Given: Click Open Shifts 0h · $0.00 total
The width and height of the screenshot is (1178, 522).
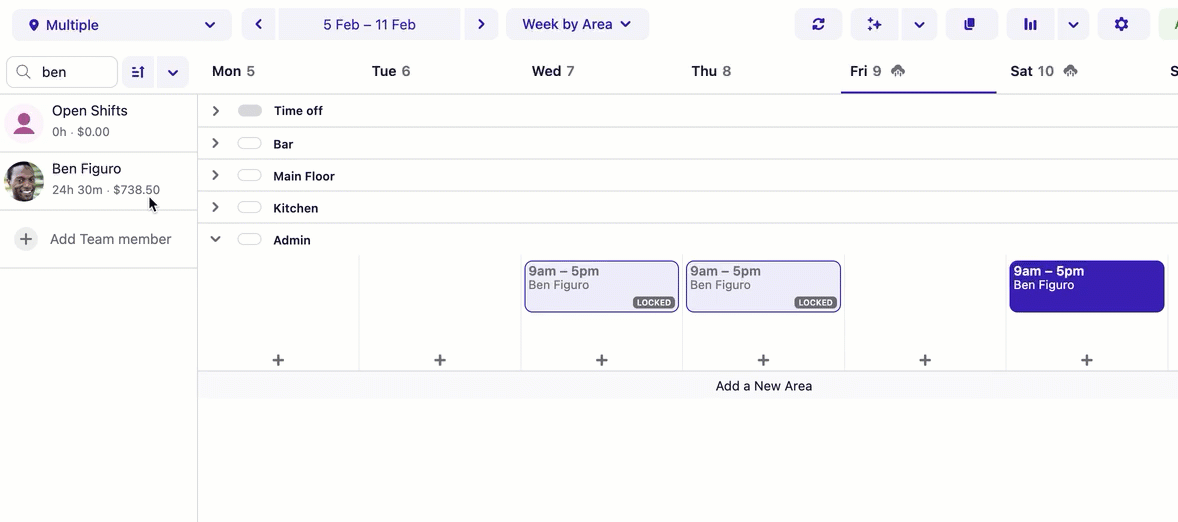Looking at the screenshot, I should (80, 132).
